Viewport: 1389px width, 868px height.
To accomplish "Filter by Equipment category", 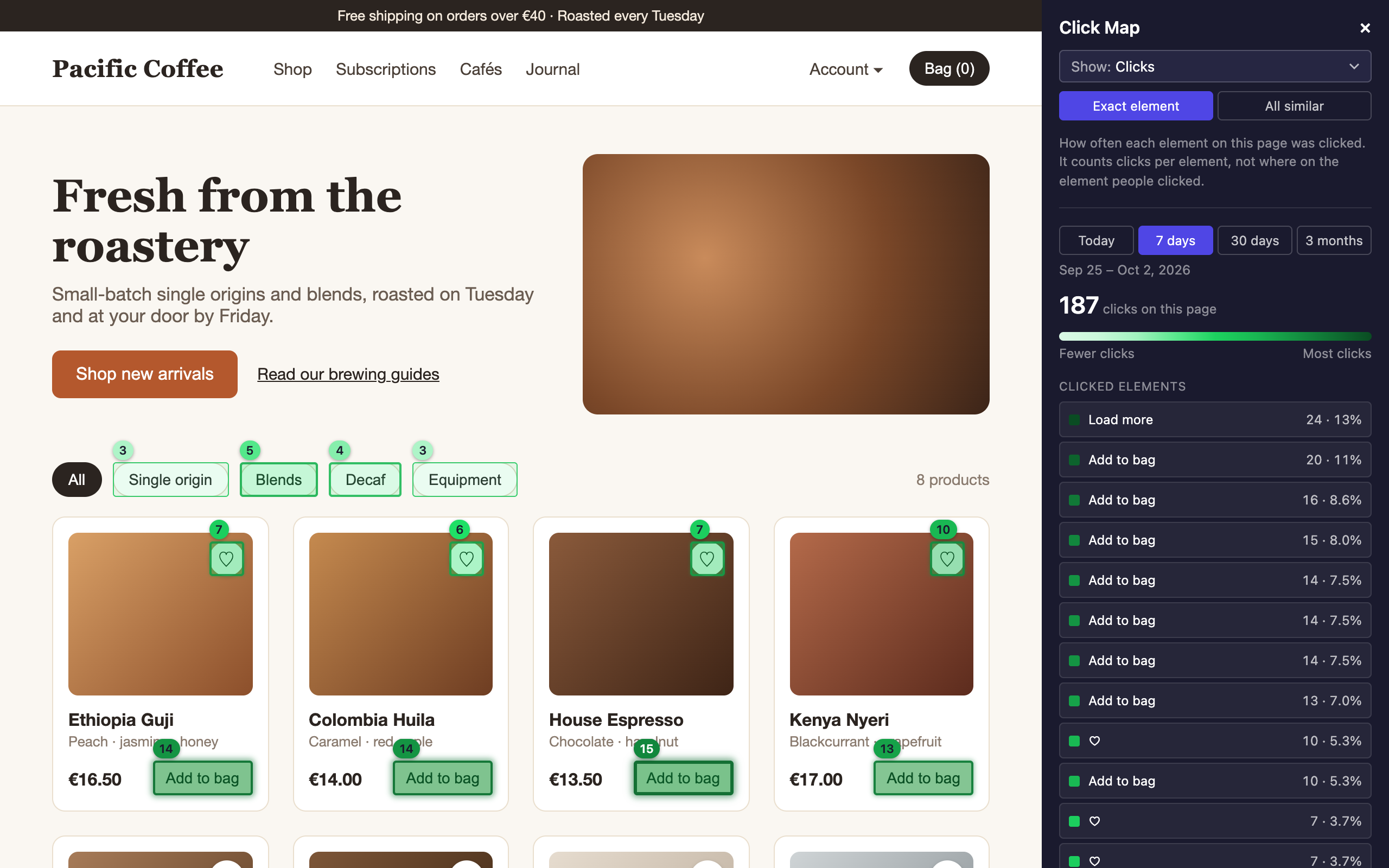I will tap(464, 480).
